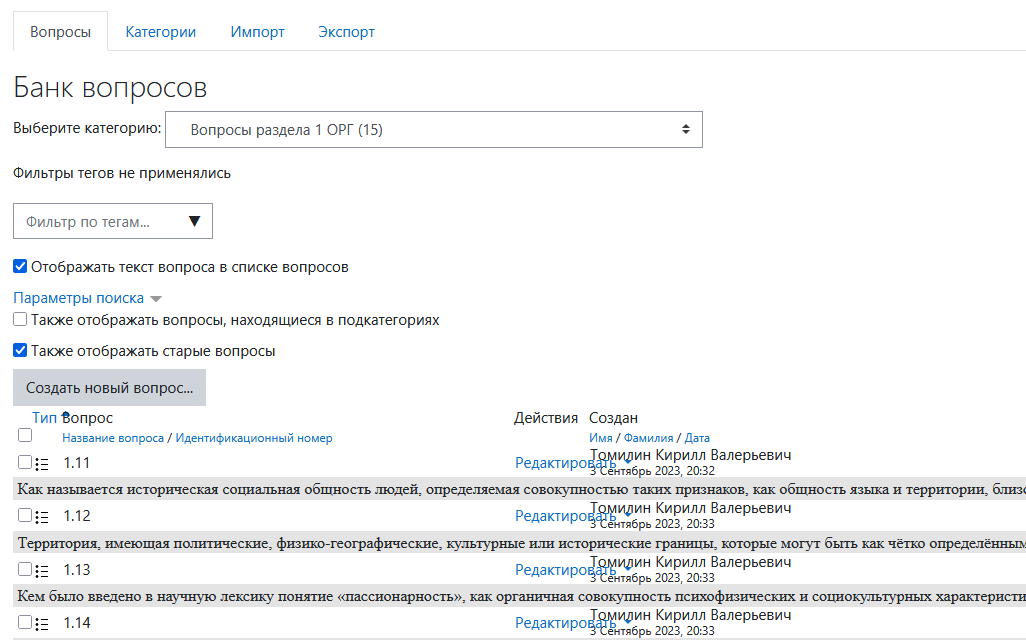Tick the select-all questions checkbox in header

tap(25, 435)
